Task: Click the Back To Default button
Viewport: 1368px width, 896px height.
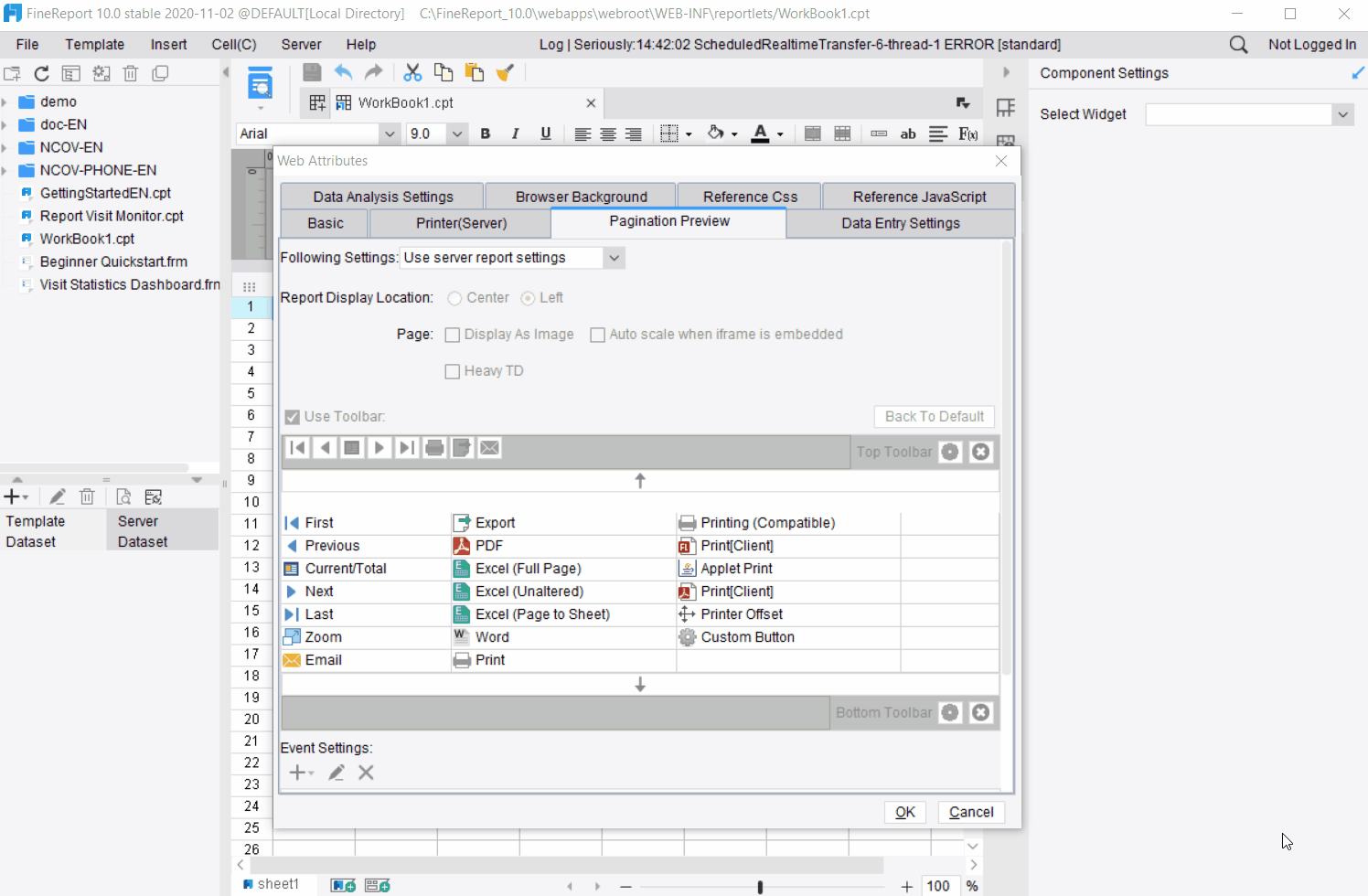Action: (934, 416)
